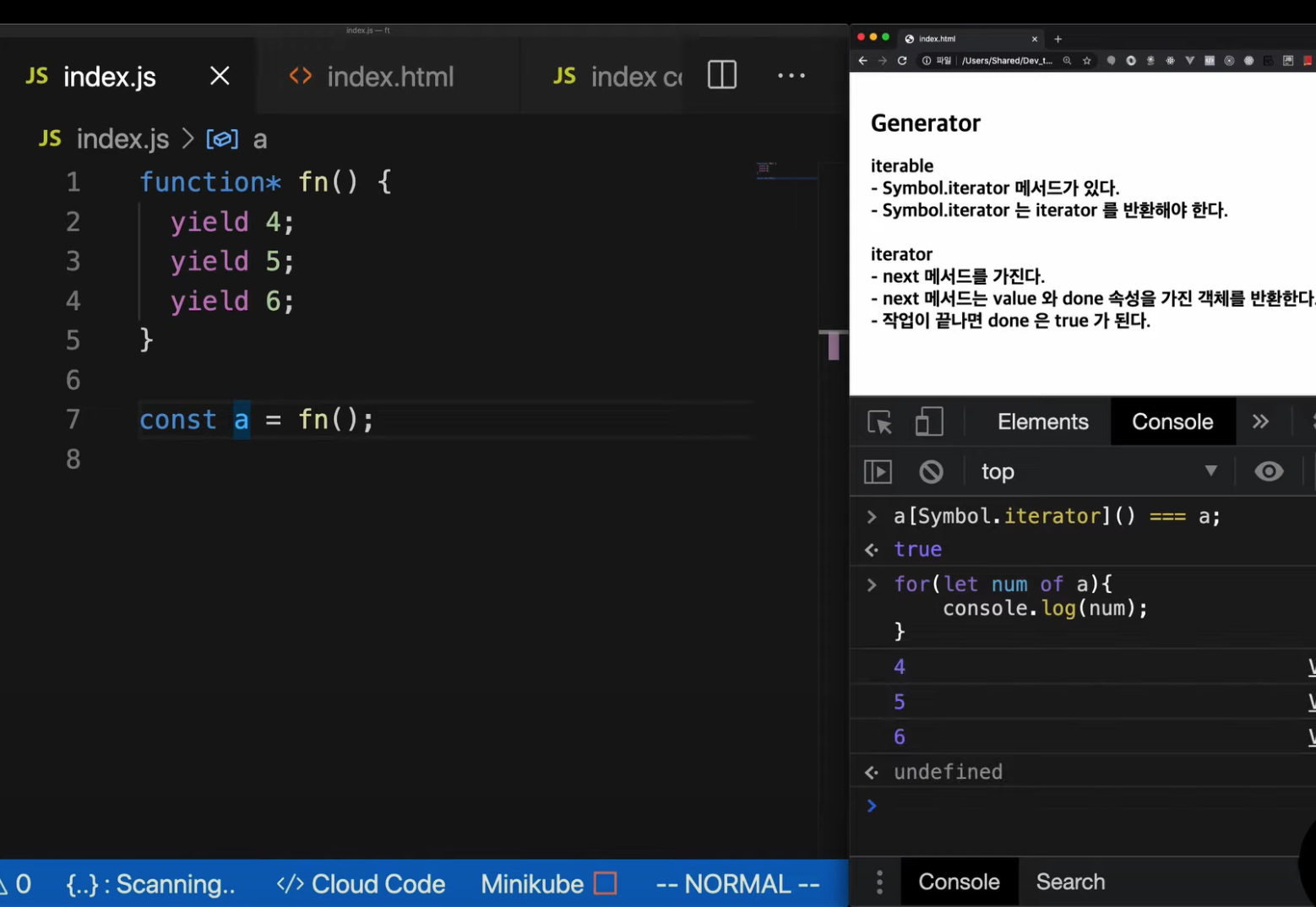Viewport: 1316px width, 907px height.
Task: Go back in the browser
Action: coord(862,61)
